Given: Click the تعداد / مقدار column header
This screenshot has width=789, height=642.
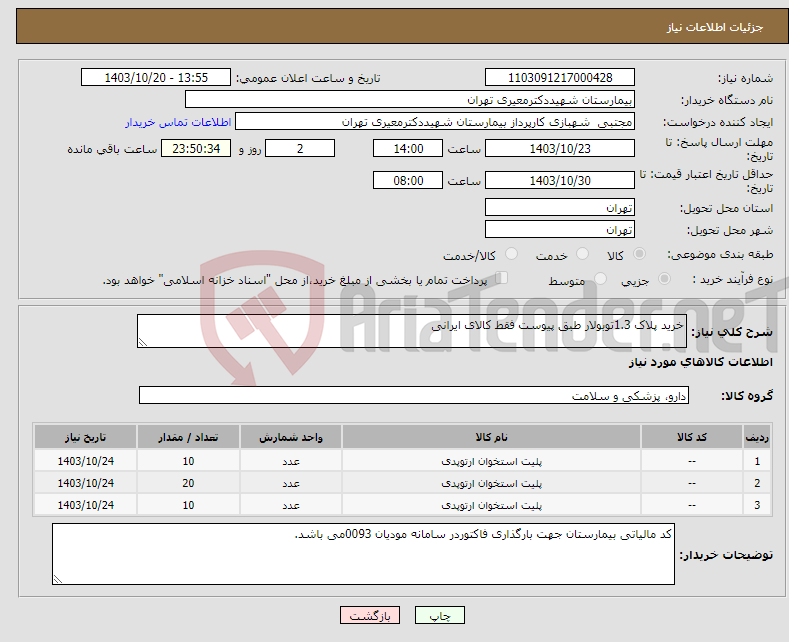Looking at the screenshot, I should click(188, 437).
